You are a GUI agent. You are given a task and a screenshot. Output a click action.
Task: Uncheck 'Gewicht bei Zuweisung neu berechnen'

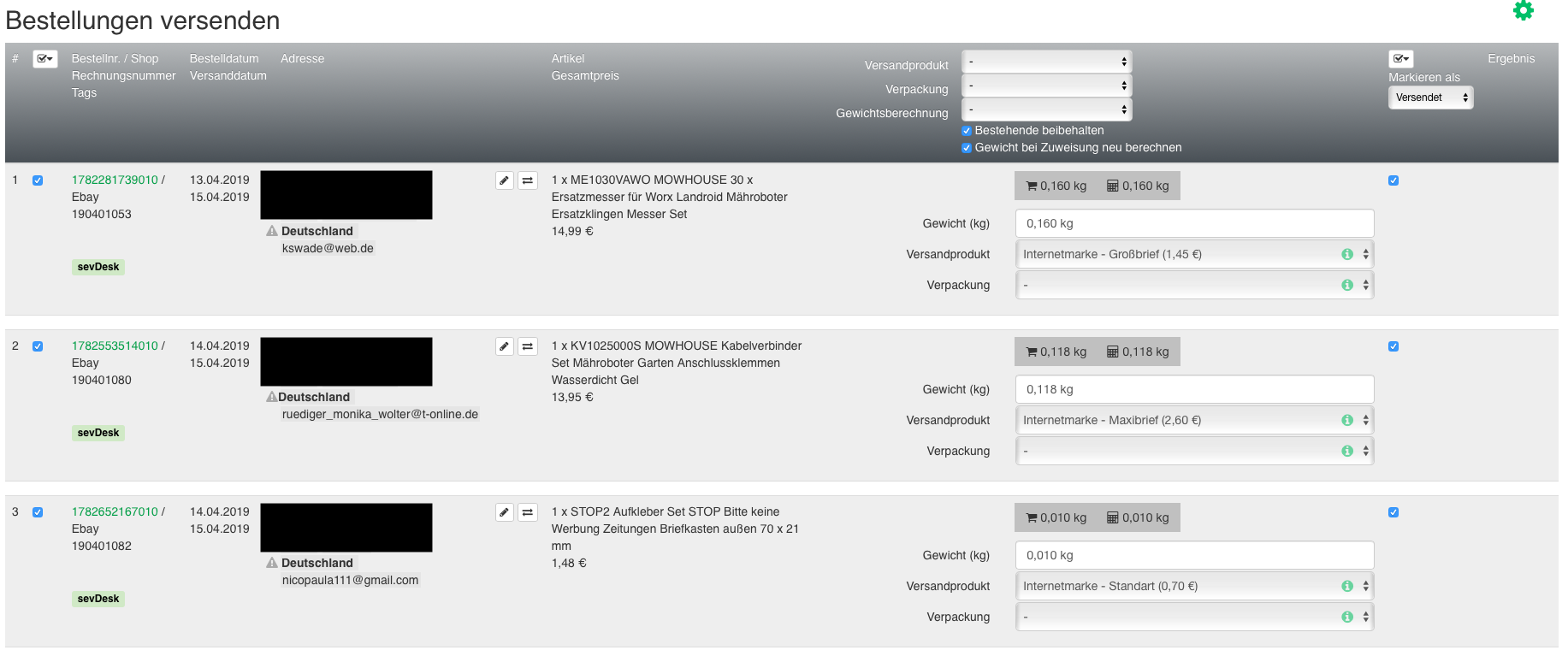point(967,148)
